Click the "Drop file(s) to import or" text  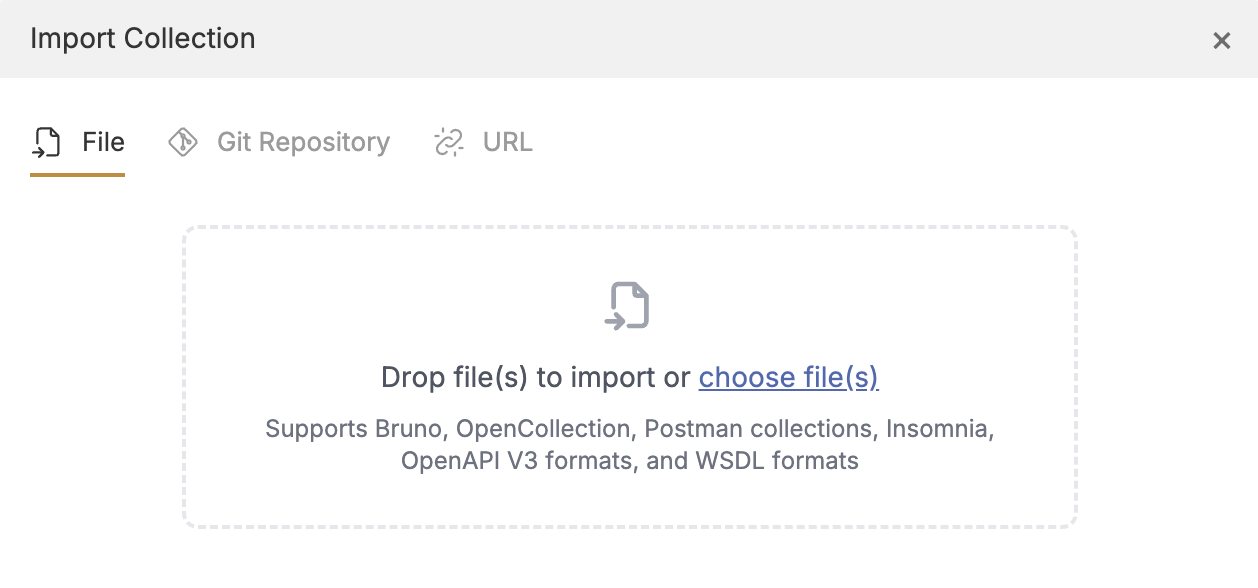coord(536,377)
